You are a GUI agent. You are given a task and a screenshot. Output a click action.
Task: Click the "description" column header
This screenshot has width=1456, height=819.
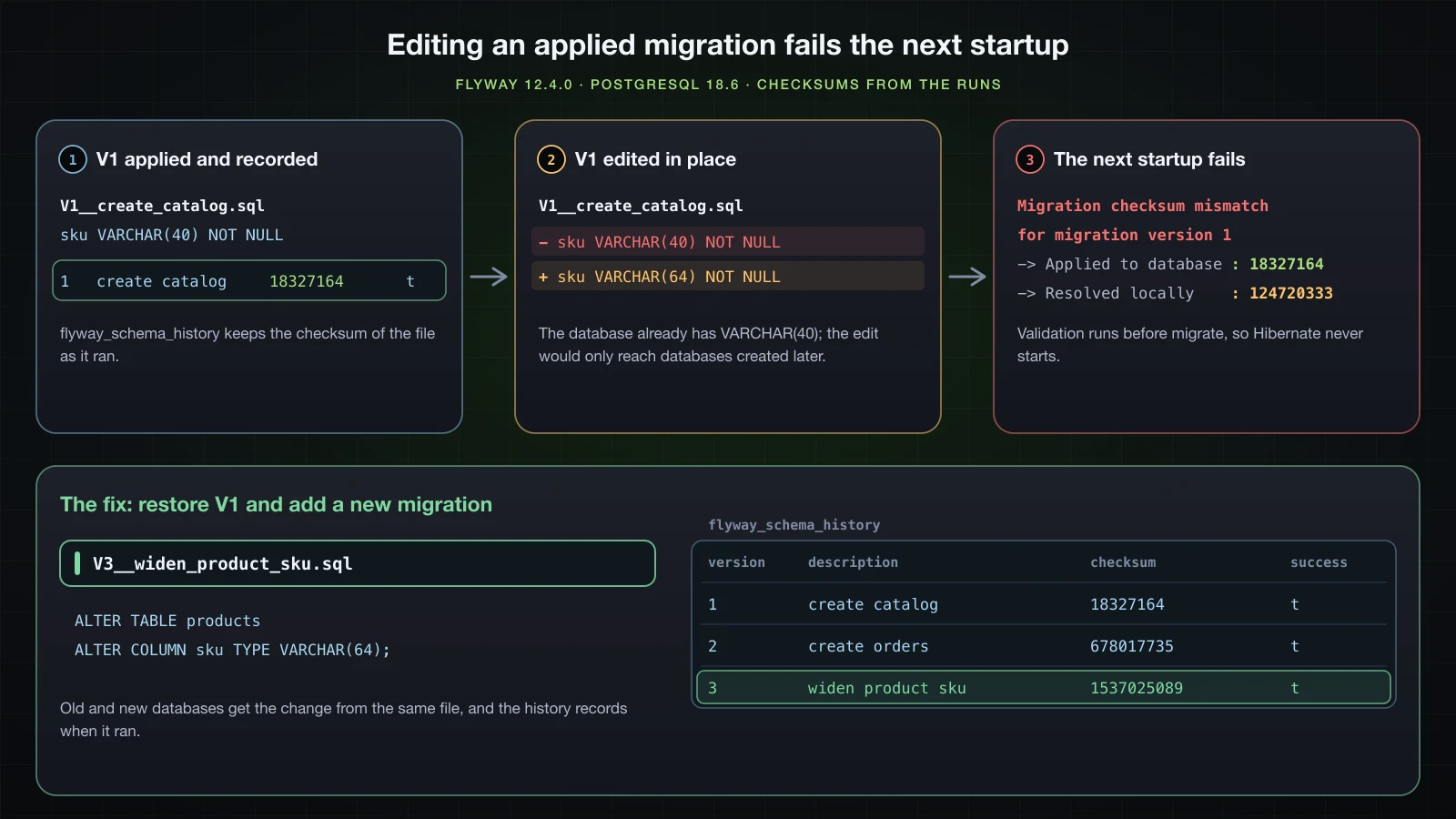[853, 562]
